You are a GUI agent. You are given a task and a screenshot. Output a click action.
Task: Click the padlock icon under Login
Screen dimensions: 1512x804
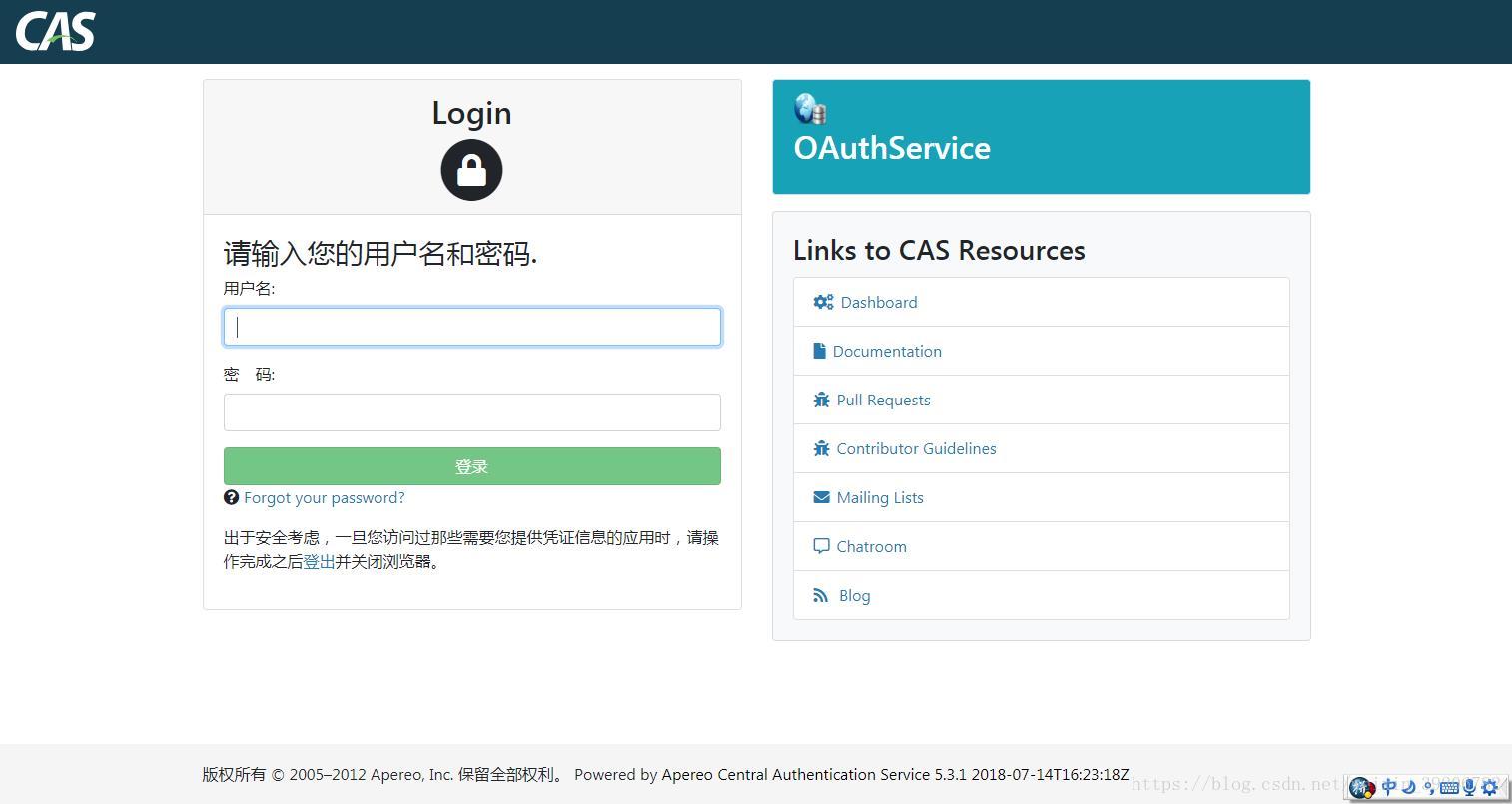tap(471, 170)
